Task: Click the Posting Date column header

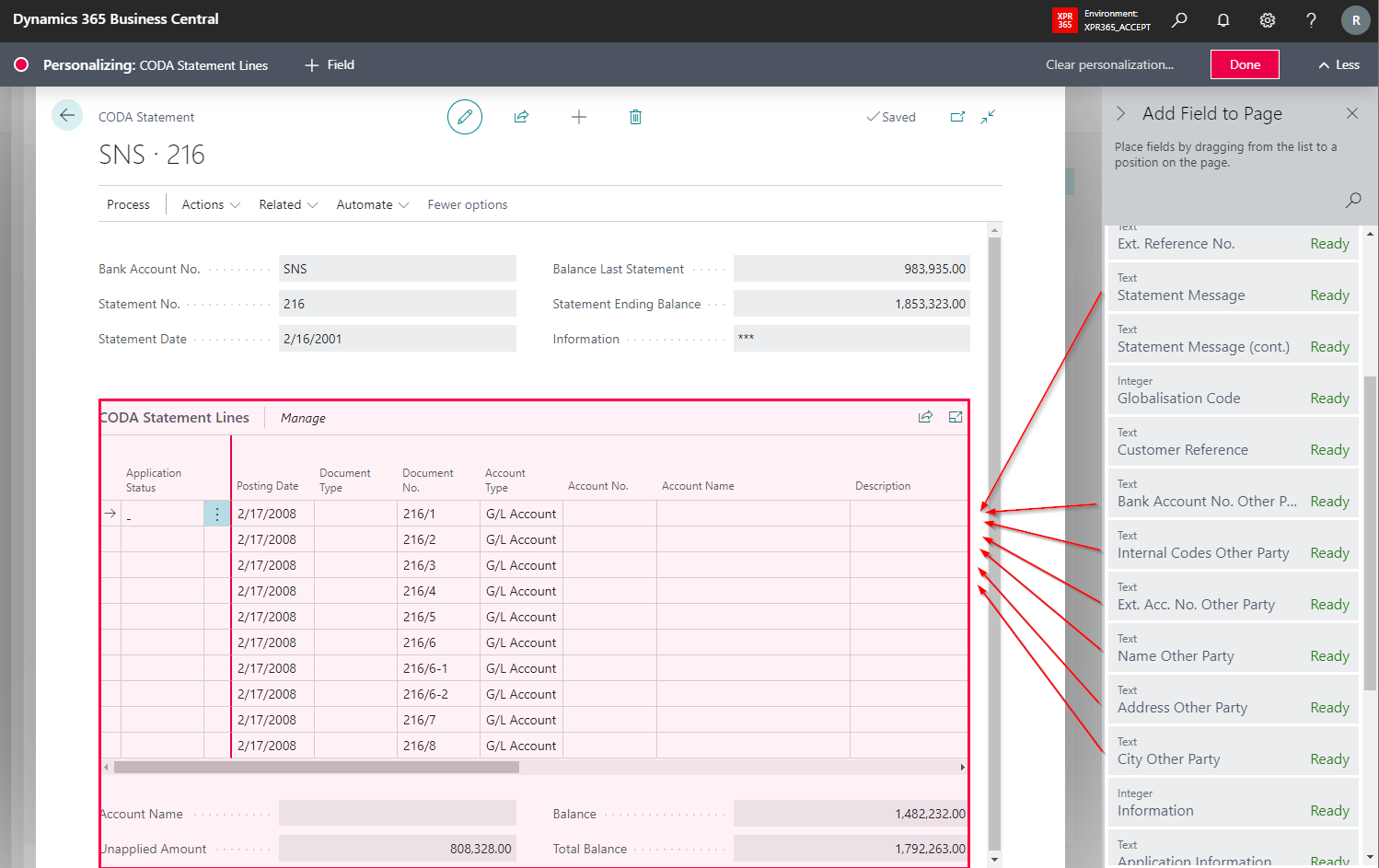Action: pyautogui.click(x=267, y=486)
